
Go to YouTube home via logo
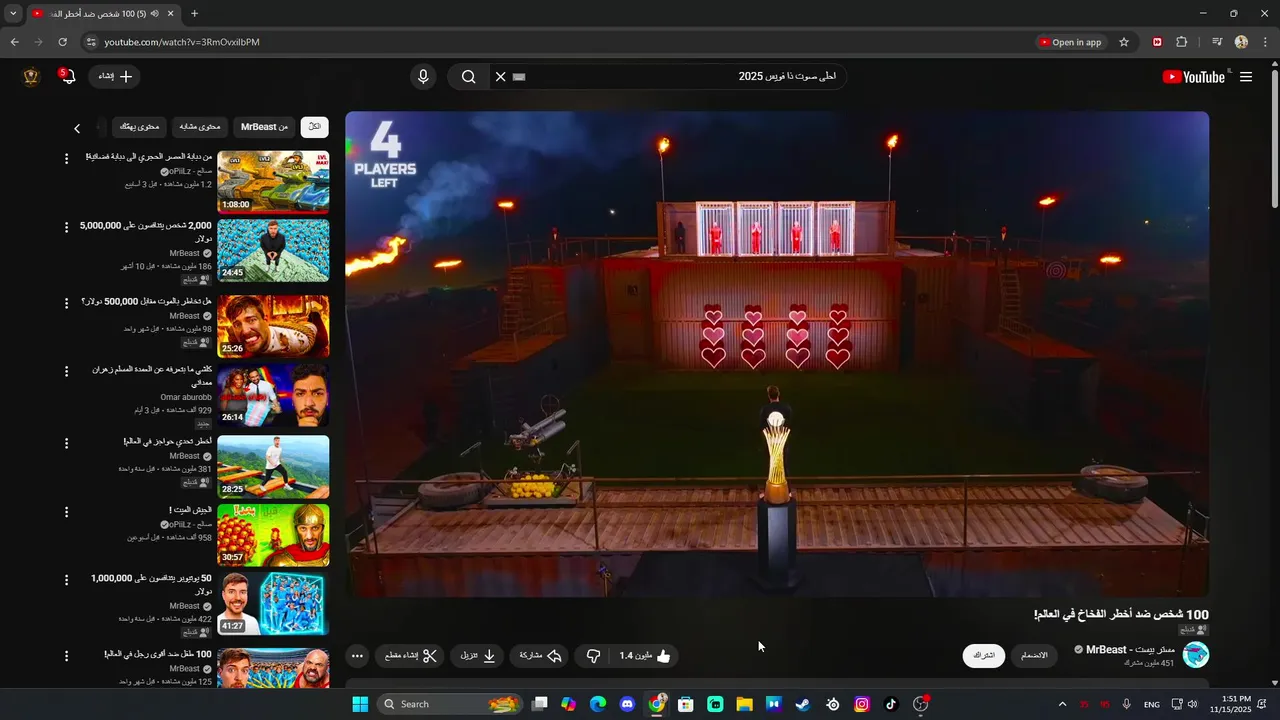[x=1194, y=77]
